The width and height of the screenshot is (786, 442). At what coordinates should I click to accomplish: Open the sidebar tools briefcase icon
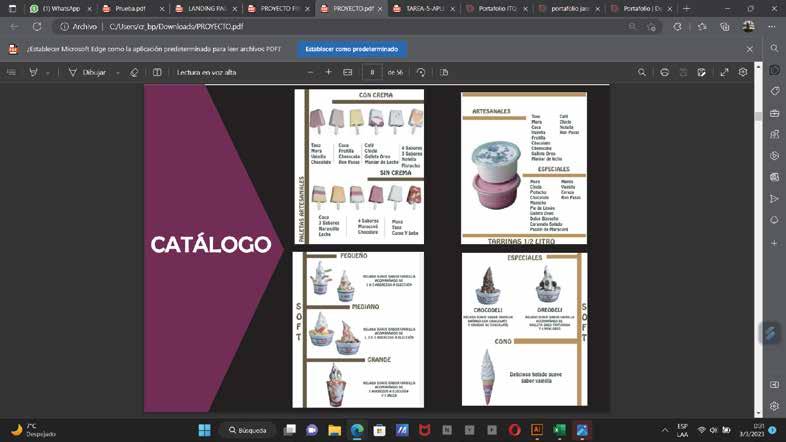(x=774, y=113)
